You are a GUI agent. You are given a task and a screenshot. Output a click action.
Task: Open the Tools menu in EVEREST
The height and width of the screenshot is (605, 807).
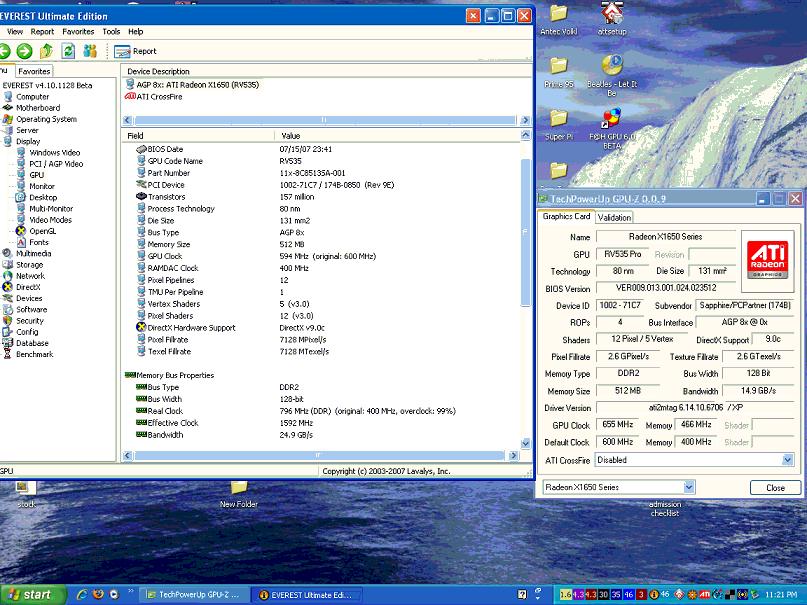(x=111, y=31)
